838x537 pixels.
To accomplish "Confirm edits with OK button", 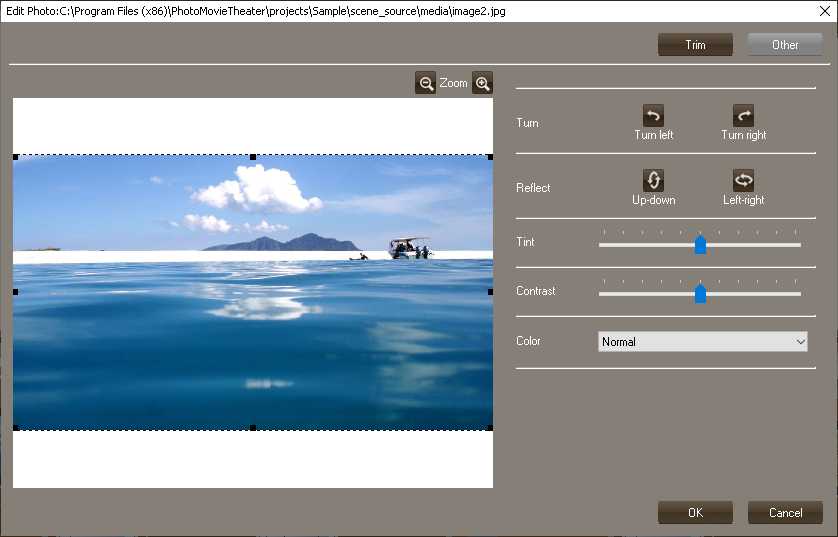I will 695,512.
